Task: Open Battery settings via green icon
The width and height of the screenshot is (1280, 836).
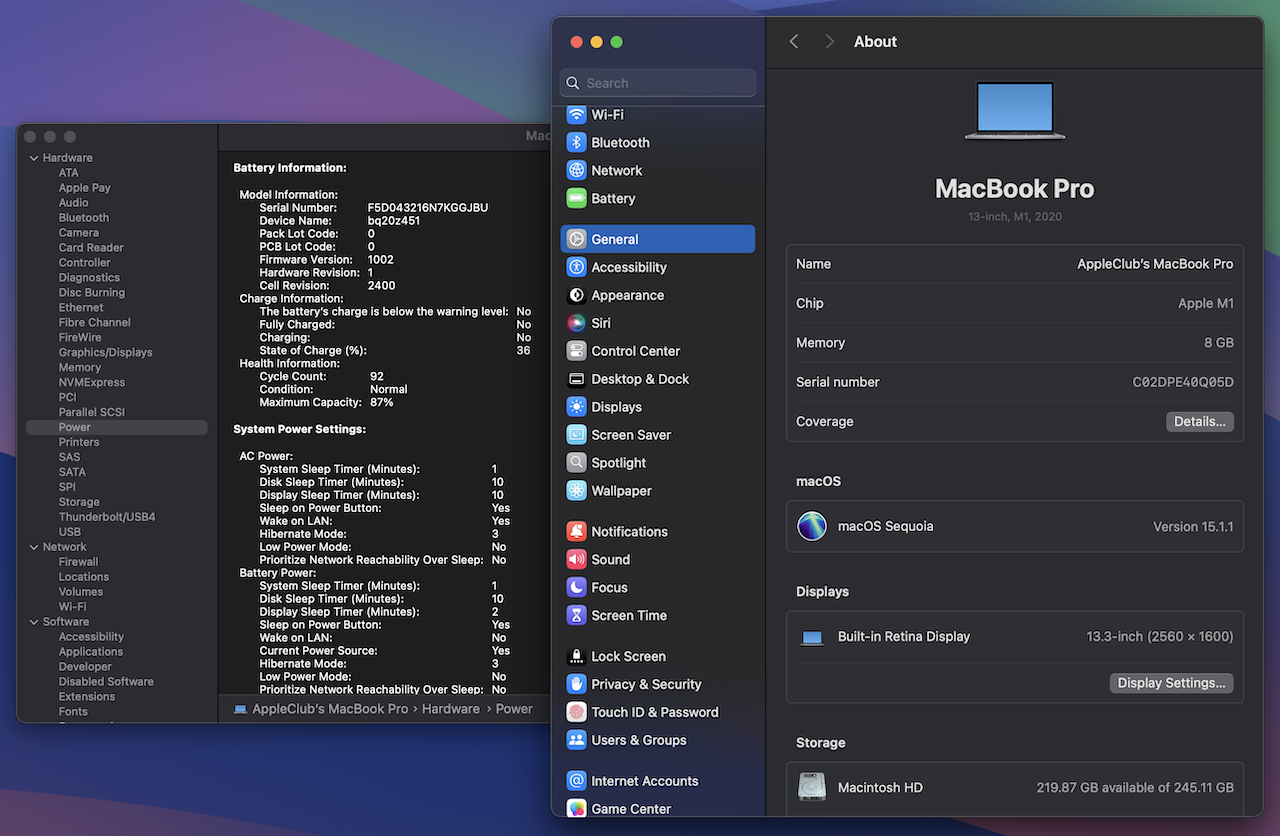Action: (x=576, y=199)
